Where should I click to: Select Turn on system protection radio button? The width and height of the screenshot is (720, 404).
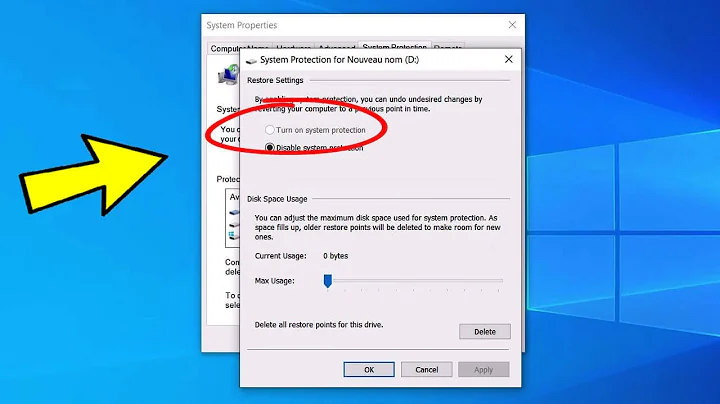click(x=270, y=130)
